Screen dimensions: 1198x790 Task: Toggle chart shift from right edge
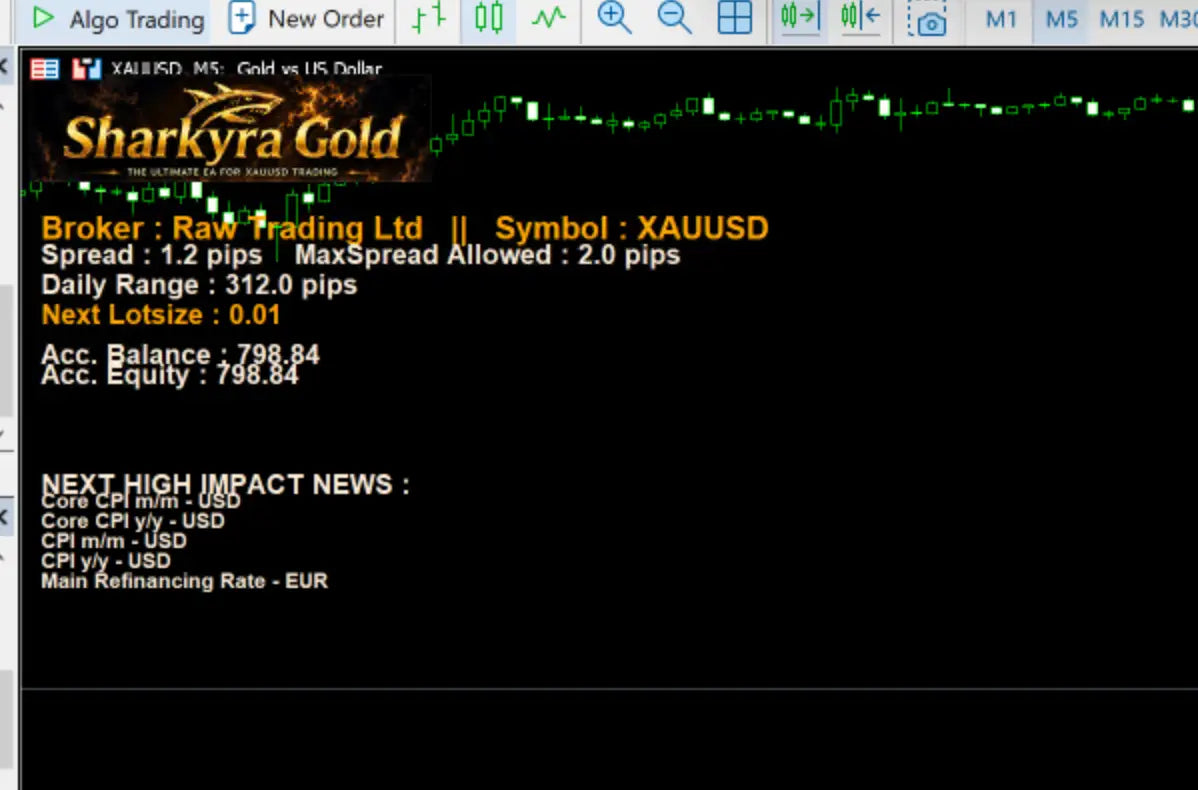860,18
